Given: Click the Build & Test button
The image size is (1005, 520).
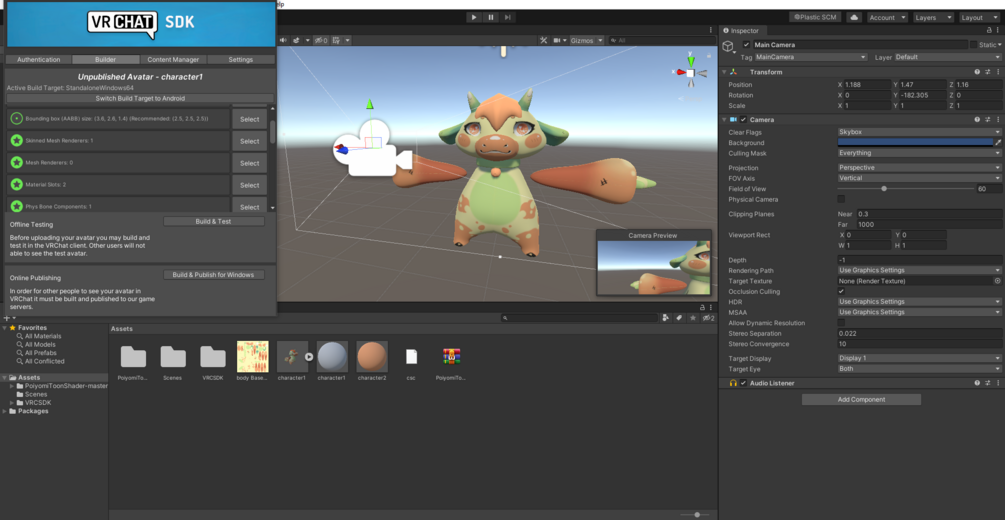Looking at the screenshot, I should coord(213,221).
